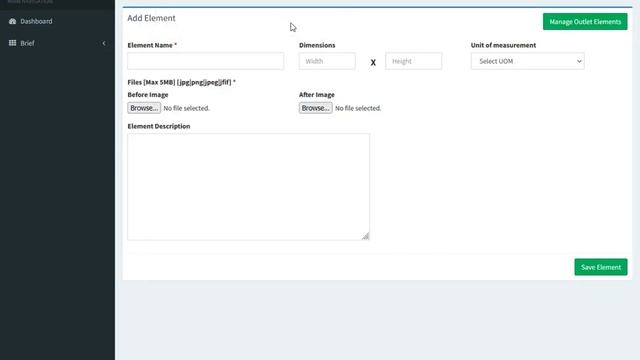This screenshot has height=360, width=640.
Task: Click the Files [Max 5MB] label
Action: tap(182, 82)
